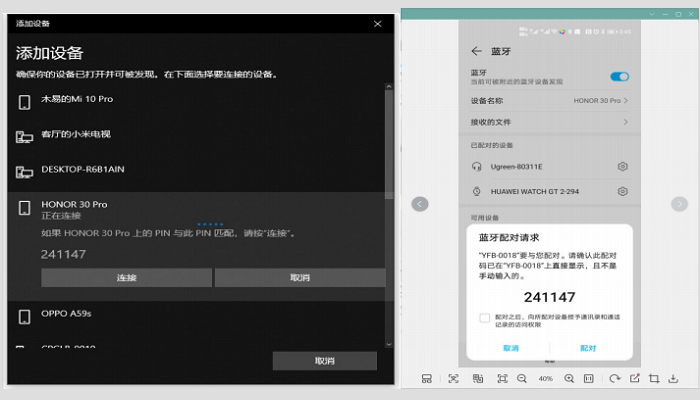Click the fit-to-window fullscreen icon
Viewport: 700px width, 400px height.
pyautogui.click(x=502, y=379)
